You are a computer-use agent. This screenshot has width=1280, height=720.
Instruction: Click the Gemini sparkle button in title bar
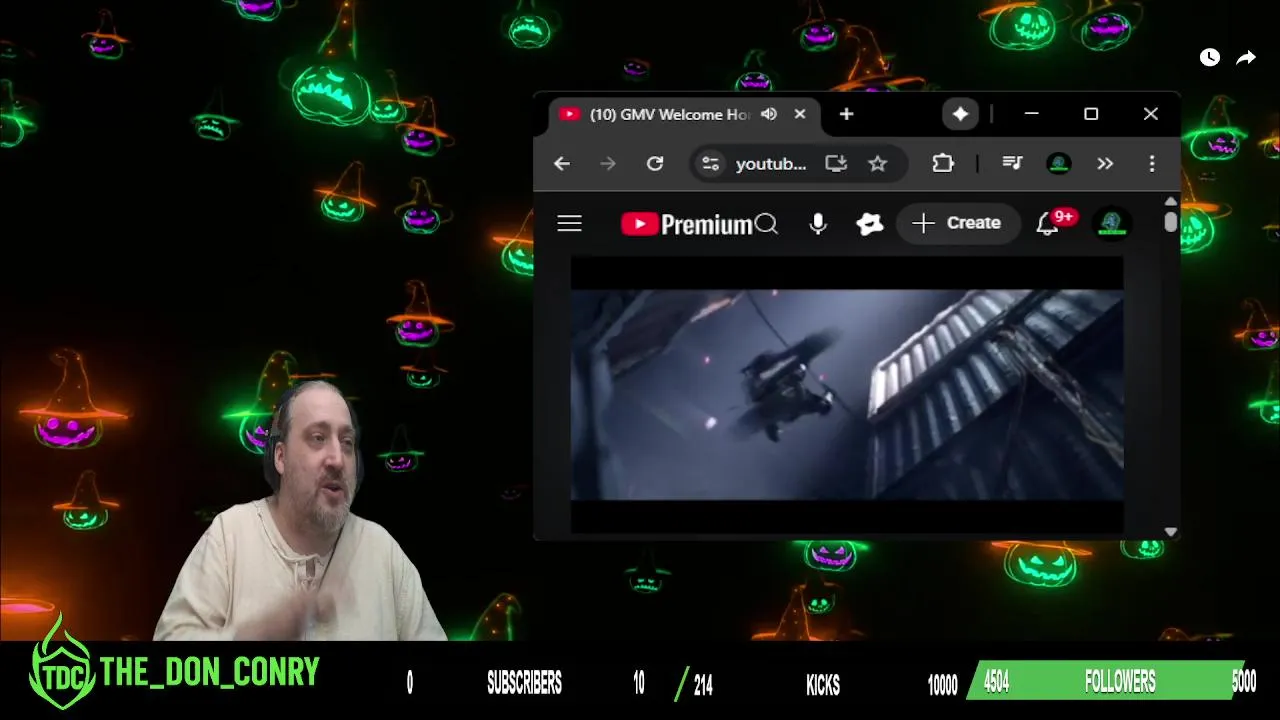(960, 114)
